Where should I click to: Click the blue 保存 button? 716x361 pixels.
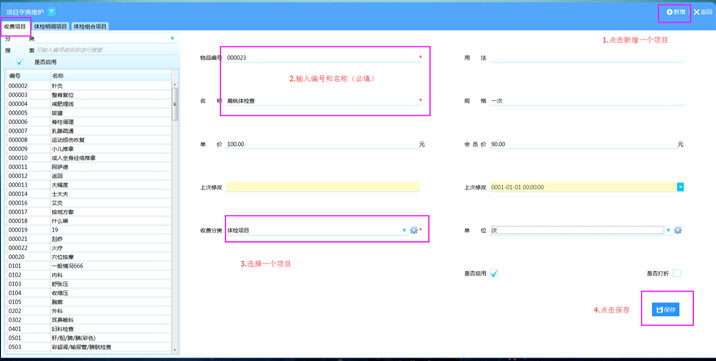point(665,309)
